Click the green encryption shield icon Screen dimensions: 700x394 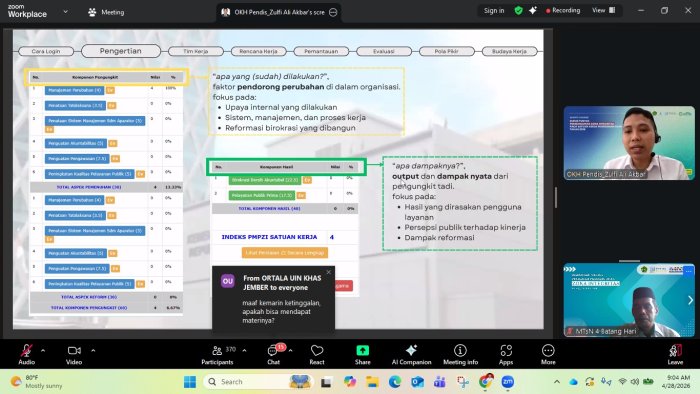tap(518, 11)
